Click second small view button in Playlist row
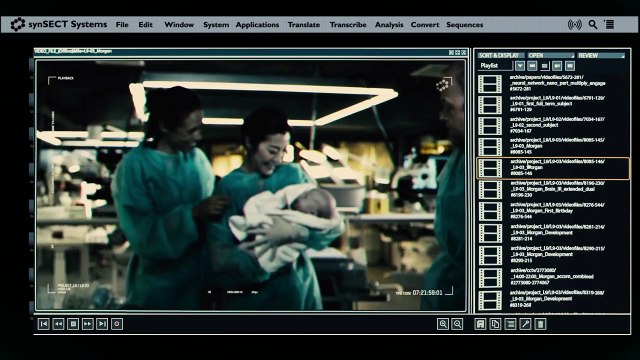This screenshot has height=360, width=640. click(x=544, y=66)
